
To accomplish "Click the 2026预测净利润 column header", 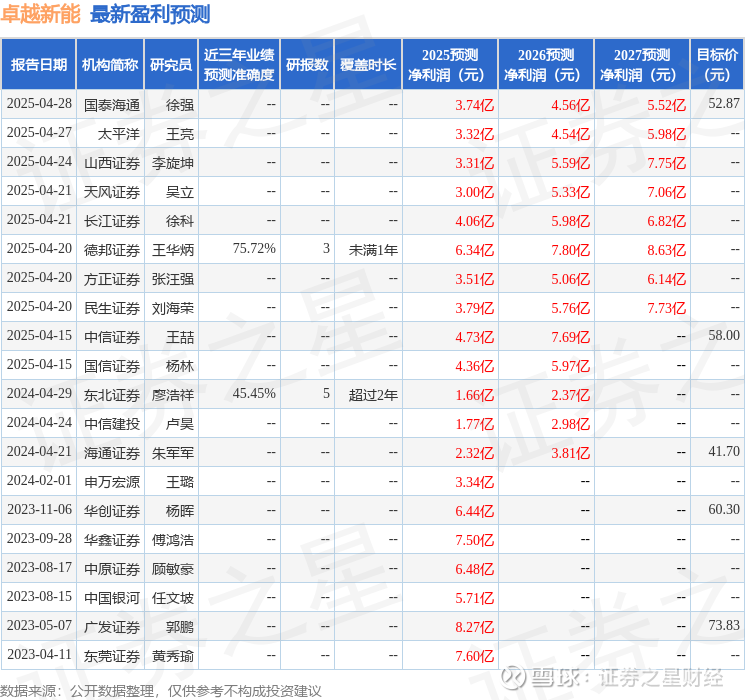I will pyautogui.click(x=546, y=65).
